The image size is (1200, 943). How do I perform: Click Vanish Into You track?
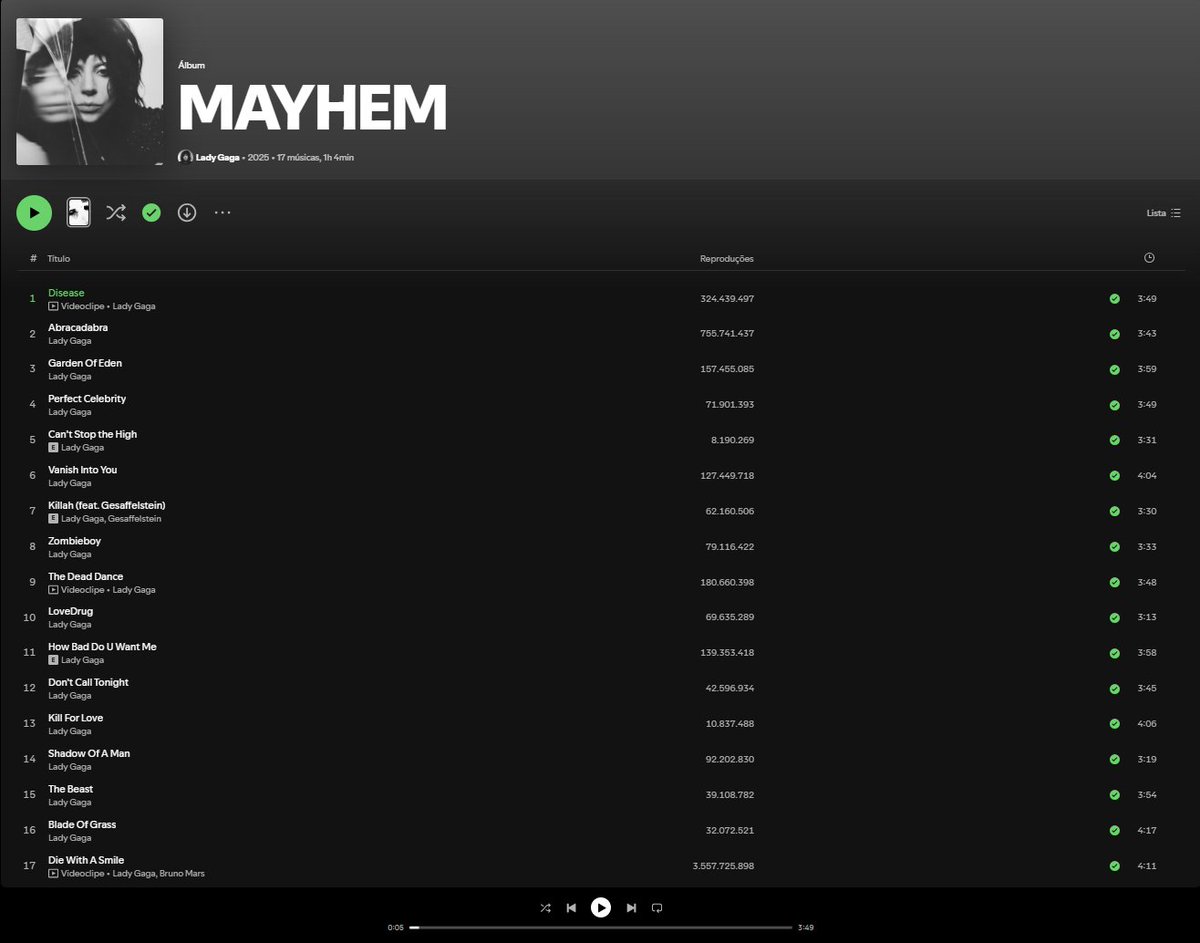pyautogui.click(x=83, y=470)
